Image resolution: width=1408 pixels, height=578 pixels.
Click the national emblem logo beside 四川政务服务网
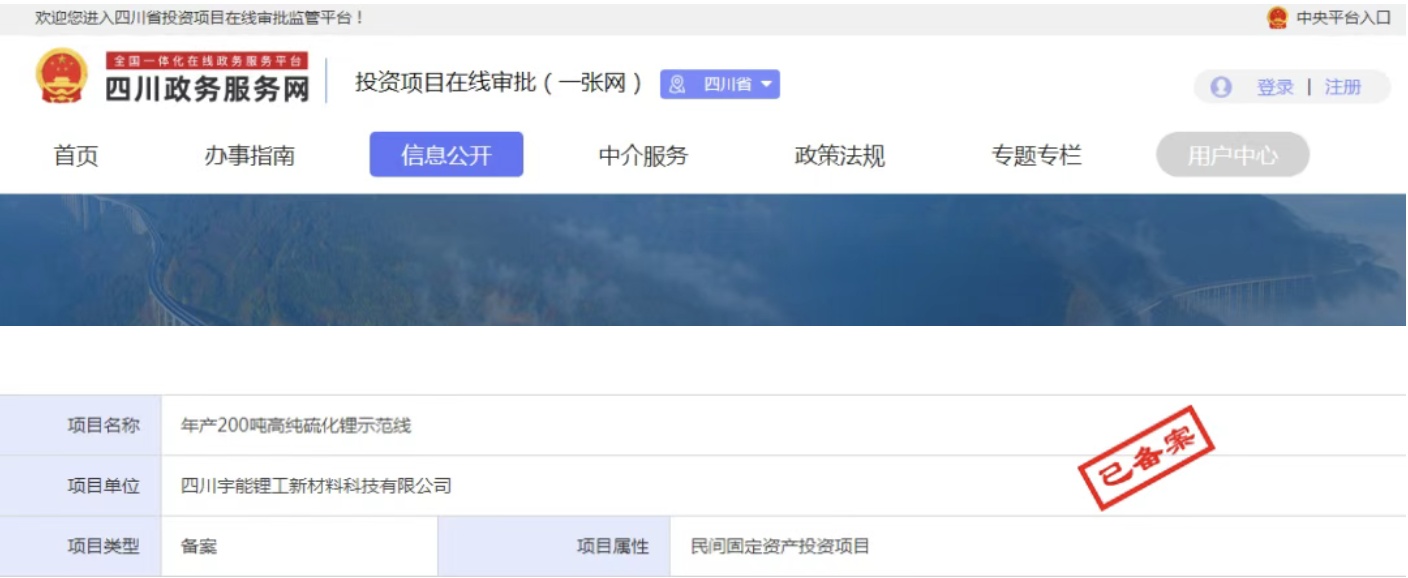point(62,76)
